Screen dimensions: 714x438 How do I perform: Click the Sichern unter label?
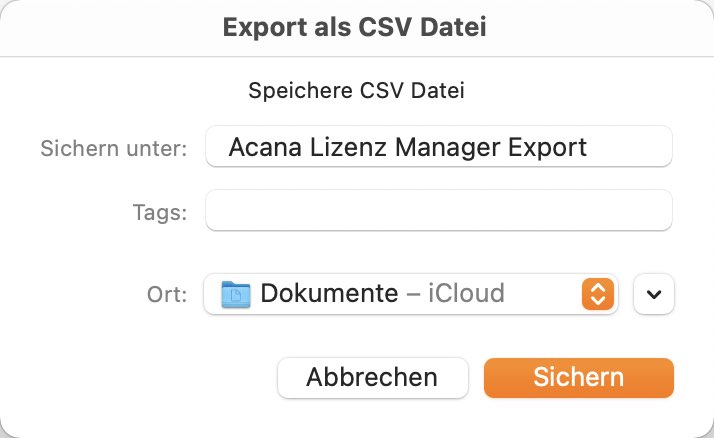(x=114, y=148)
